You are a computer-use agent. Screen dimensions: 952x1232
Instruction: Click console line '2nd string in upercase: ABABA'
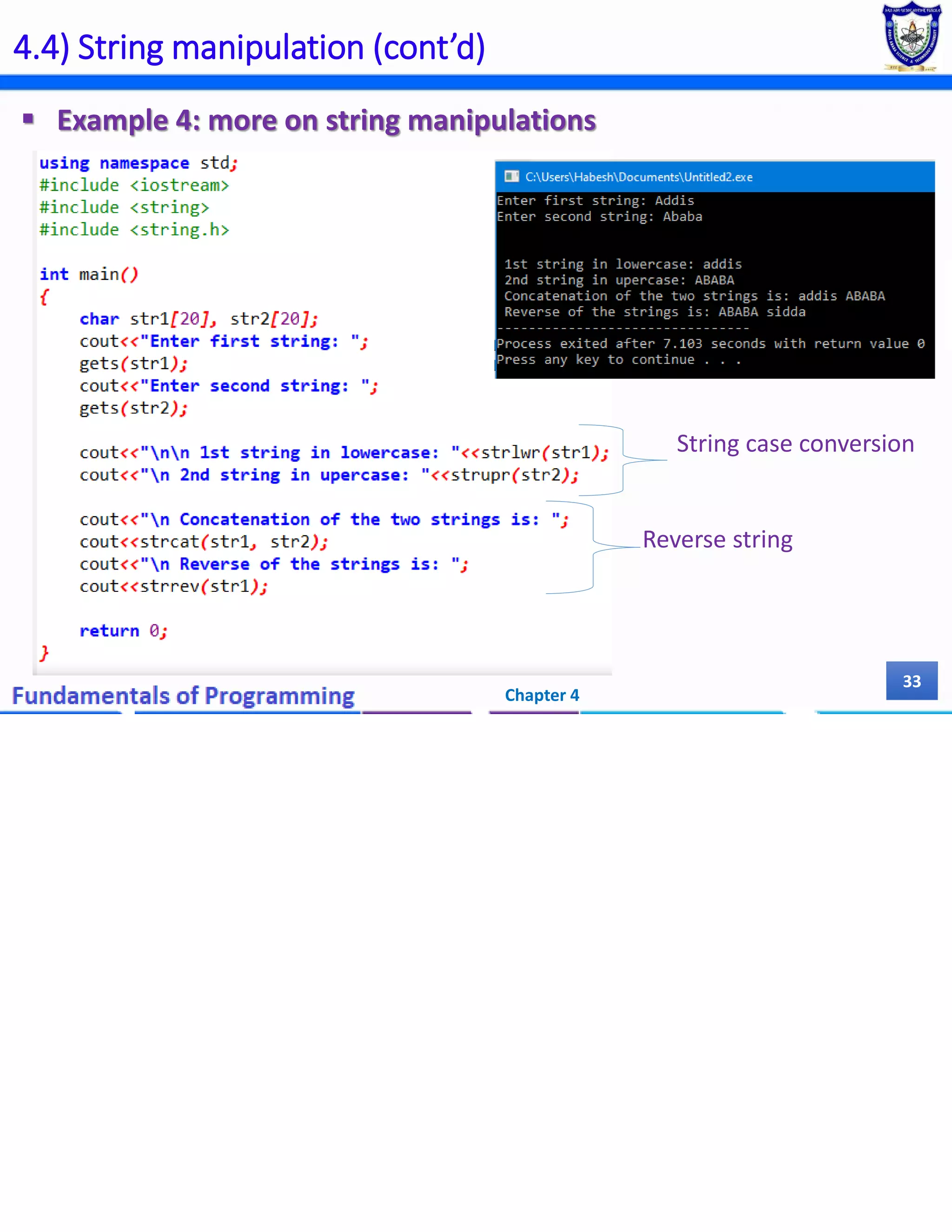(x=619, y=280)
